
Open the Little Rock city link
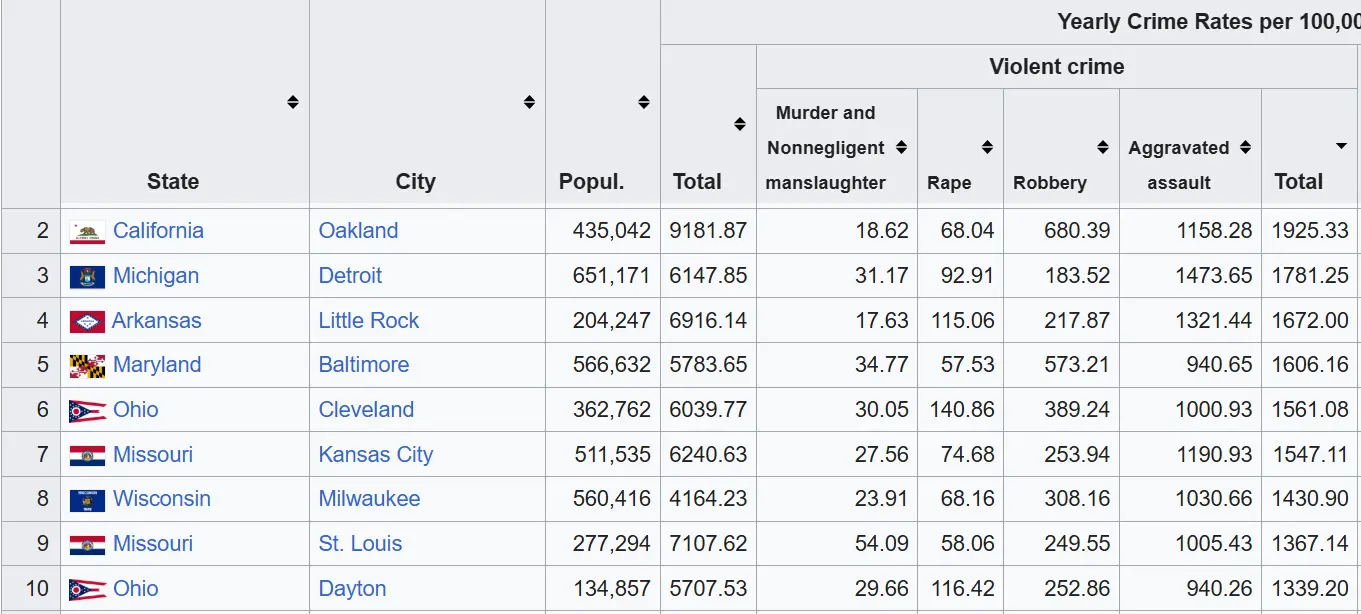[368, 321]
